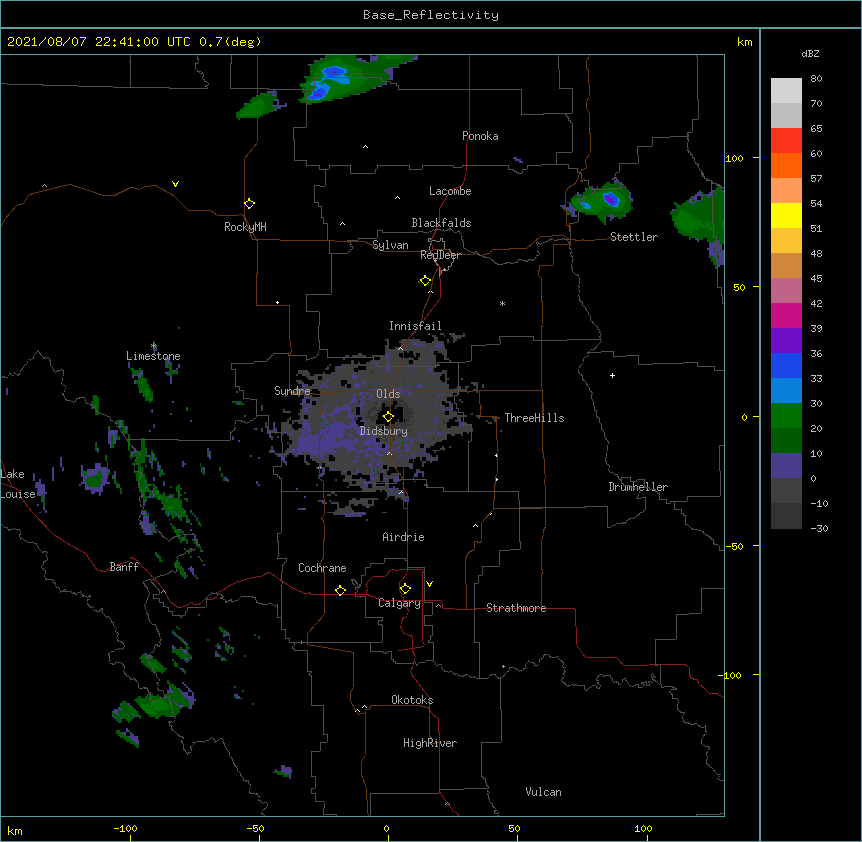Image resolution: width=862 pixels, height=842 pixels.
Task: Click the 45 value in the dBZ legend
Action: (x=816, y=279)
